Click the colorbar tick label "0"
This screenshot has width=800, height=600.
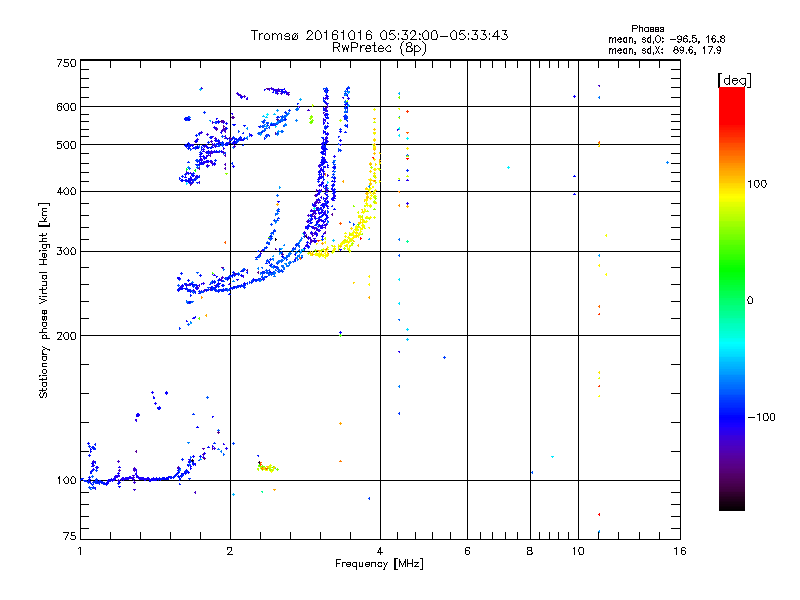click(750, 301)
